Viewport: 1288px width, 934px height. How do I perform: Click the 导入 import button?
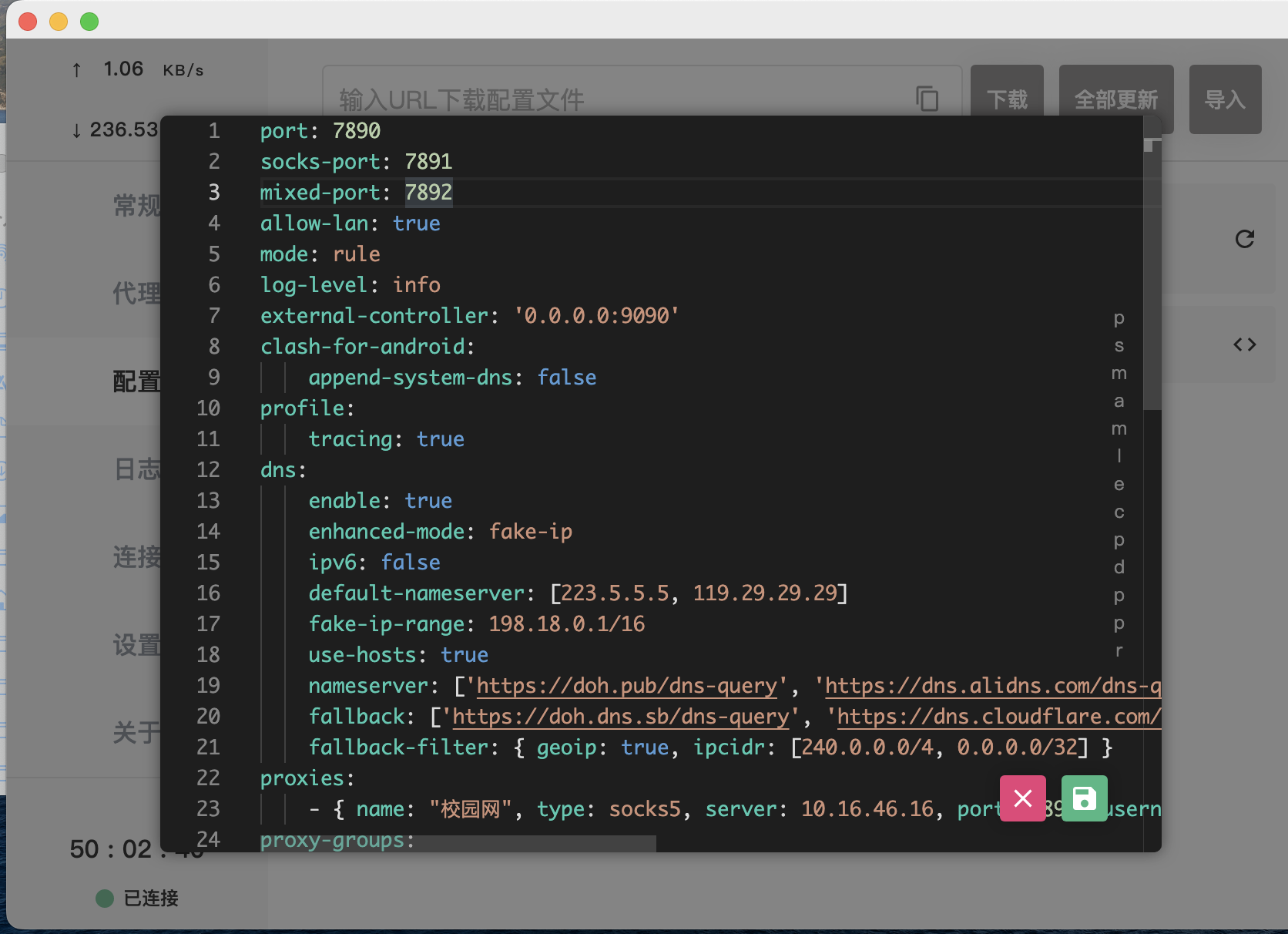click(1225, 99)
